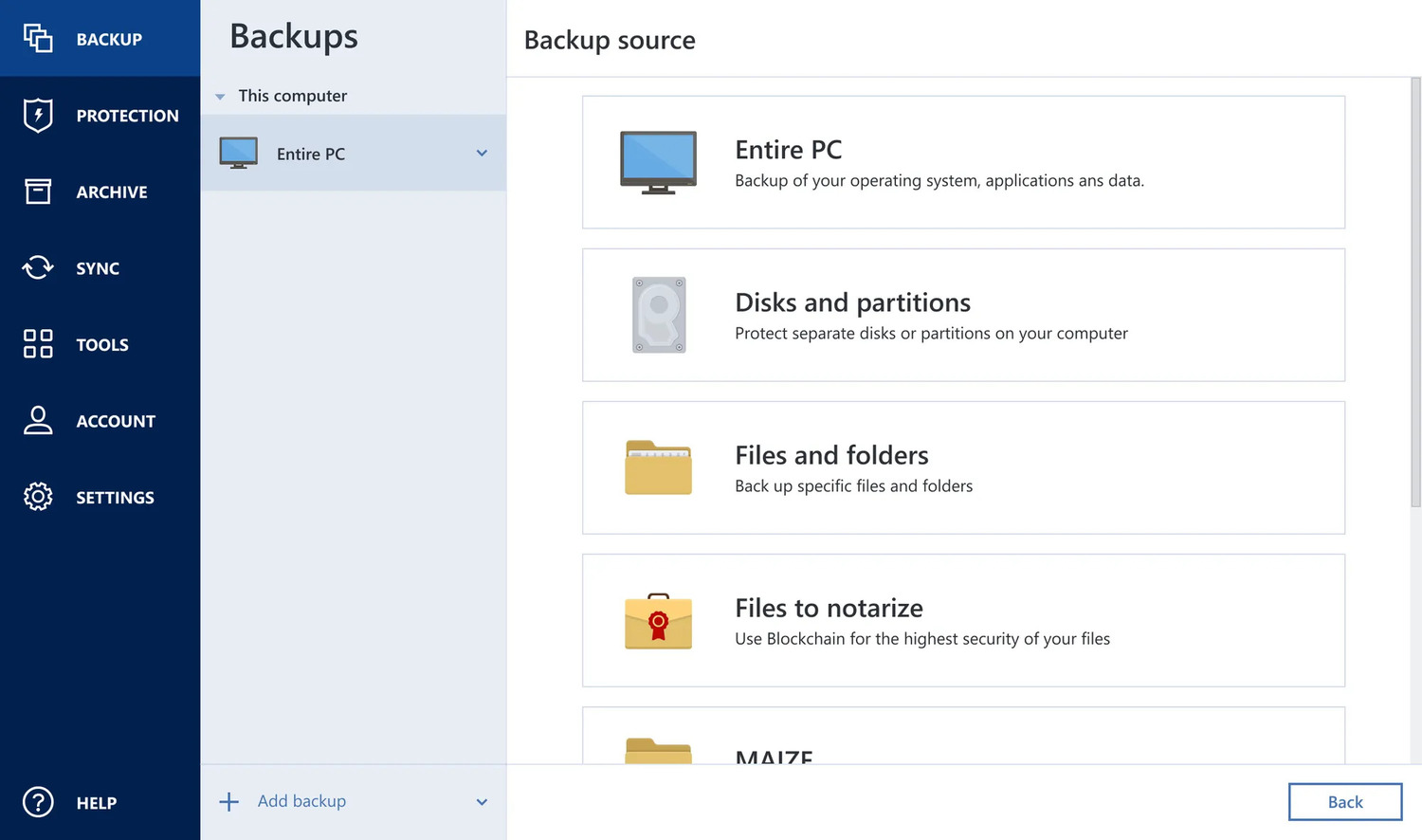Open the Add backup dropdown arrow
Screen dimensions: 1422x840
[482, 801]
